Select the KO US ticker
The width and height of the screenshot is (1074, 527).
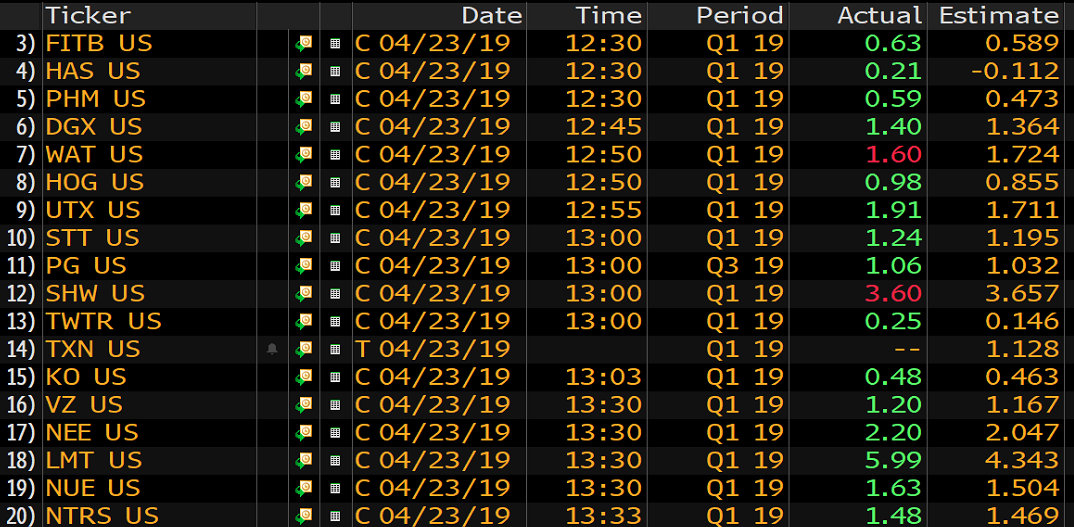click(86, 376)
